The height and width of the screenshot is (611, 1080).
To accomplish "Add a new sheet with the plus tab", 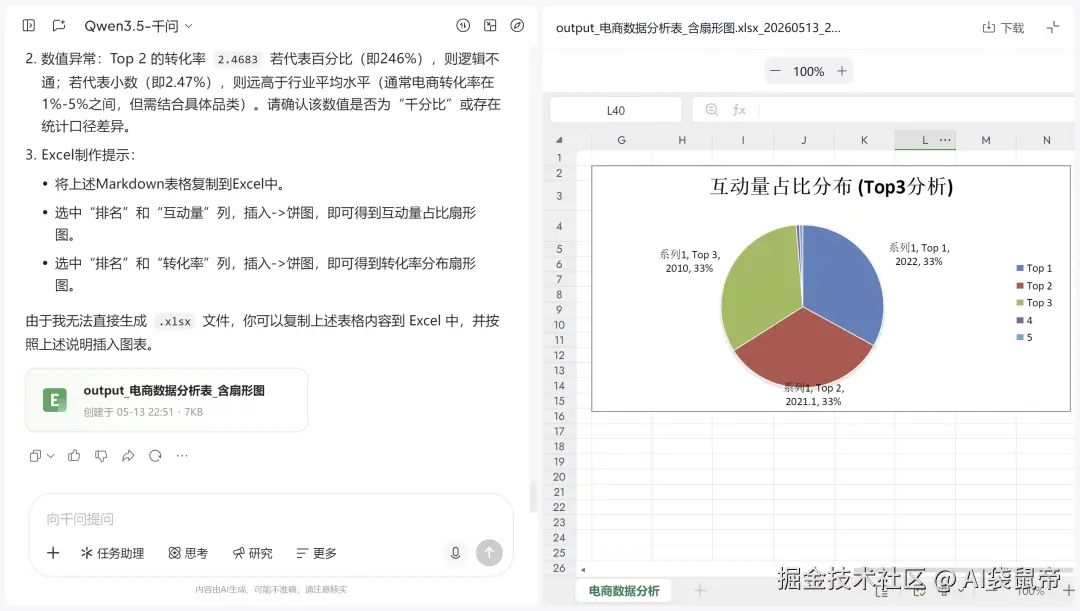I will tap(700, 590).
